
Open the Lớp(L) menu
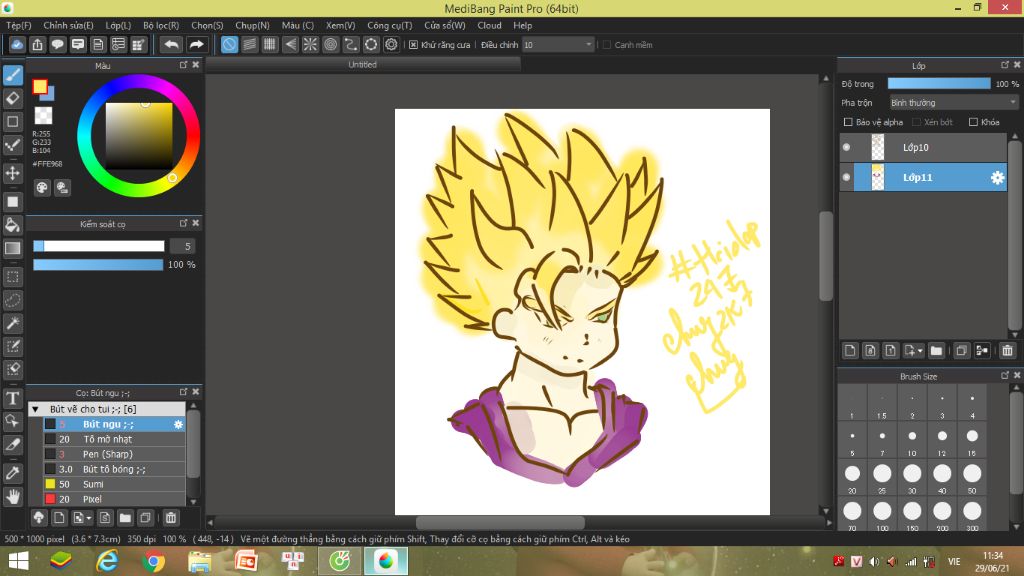tap(118, 25)
